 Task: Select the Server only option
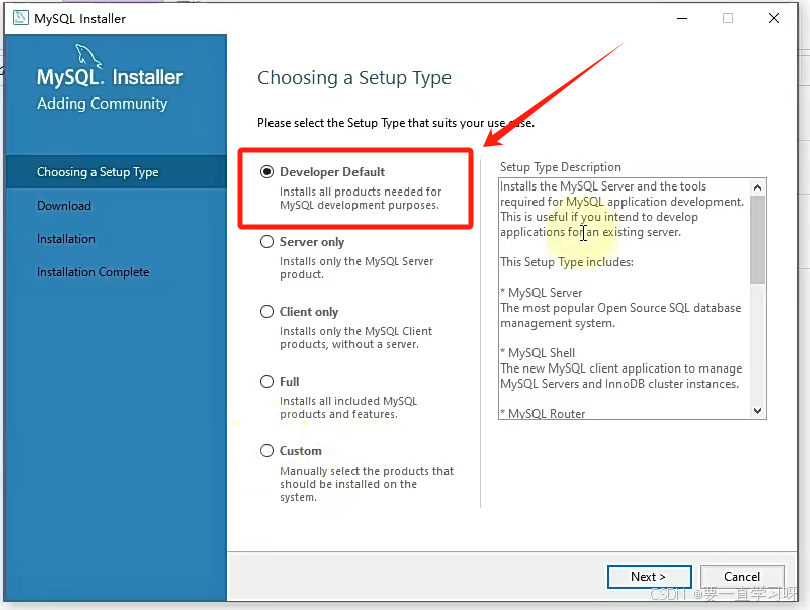pyautogui.click(x=267, y=241)
